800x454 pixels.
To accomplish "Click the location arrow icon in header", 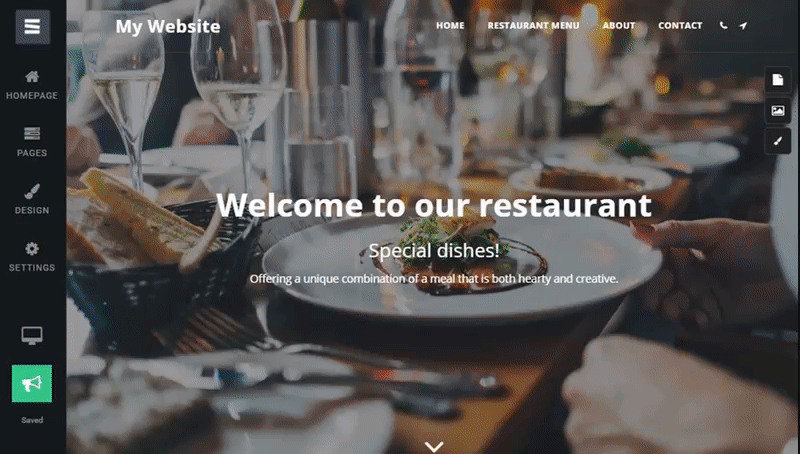I will tap(743, 25).
